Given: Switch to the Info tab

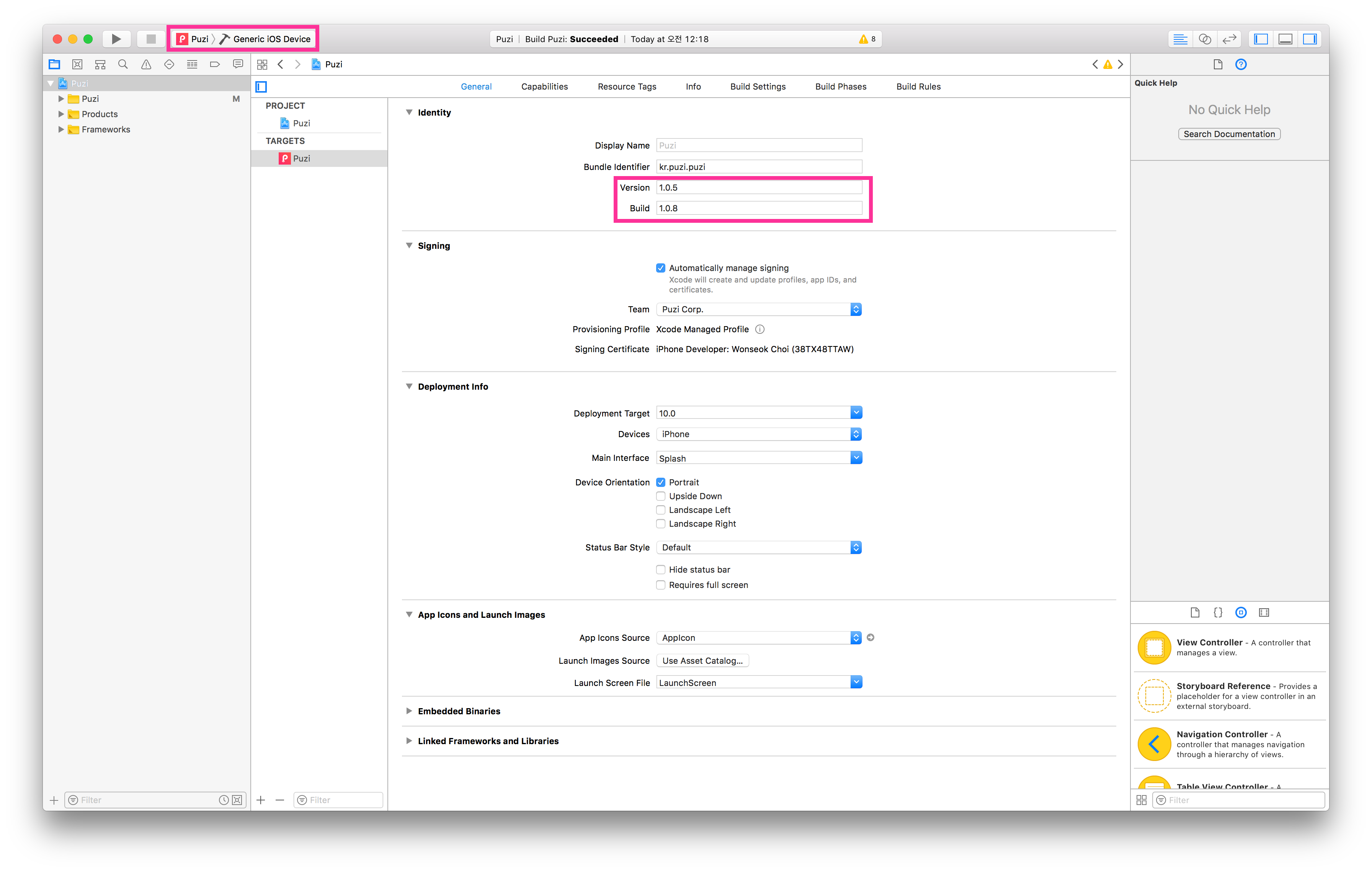Looking at the screenshot, I should [x=693, y=87].
